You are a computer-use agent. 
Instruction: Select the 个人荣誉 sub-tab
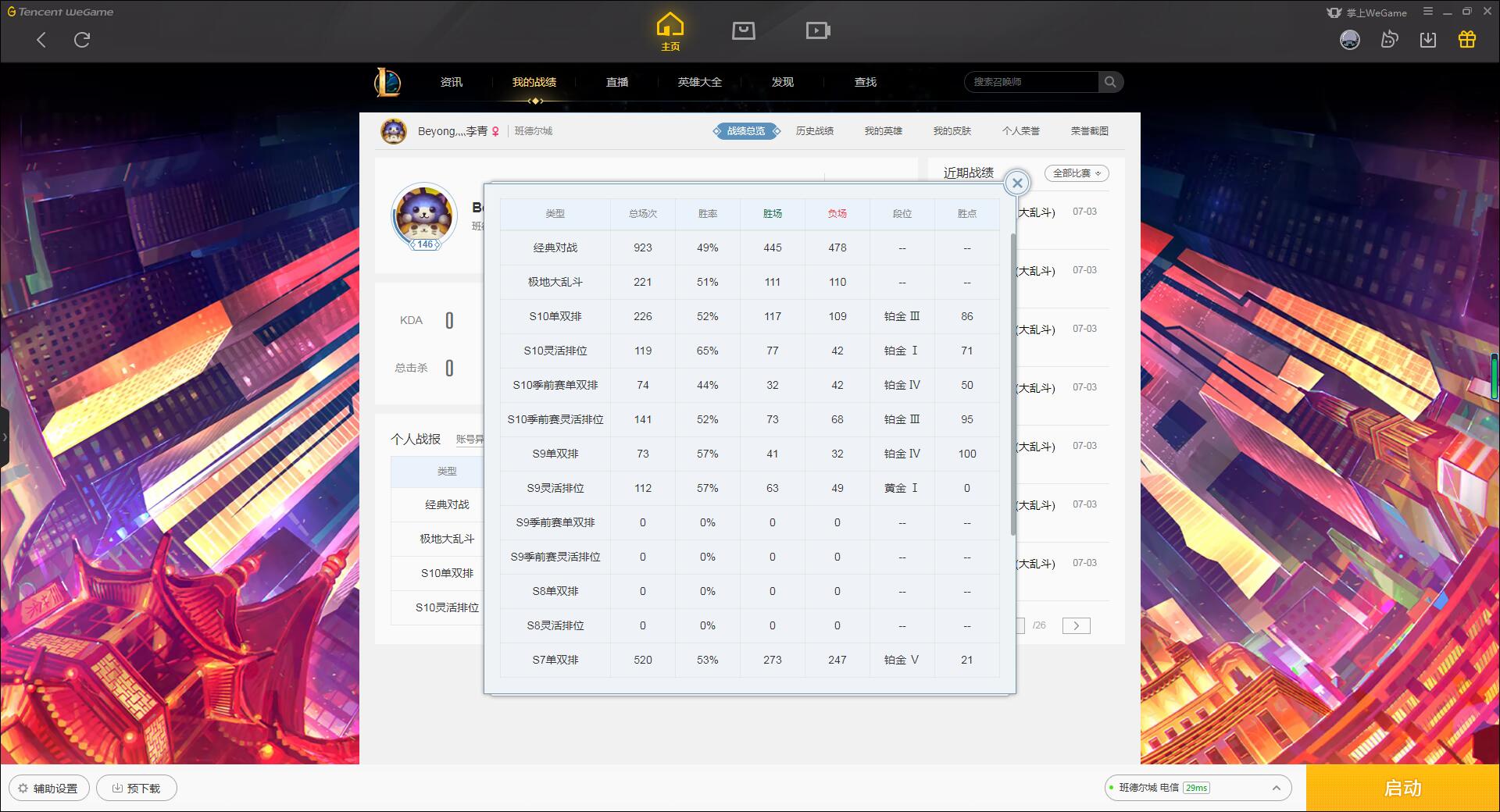1021,131
